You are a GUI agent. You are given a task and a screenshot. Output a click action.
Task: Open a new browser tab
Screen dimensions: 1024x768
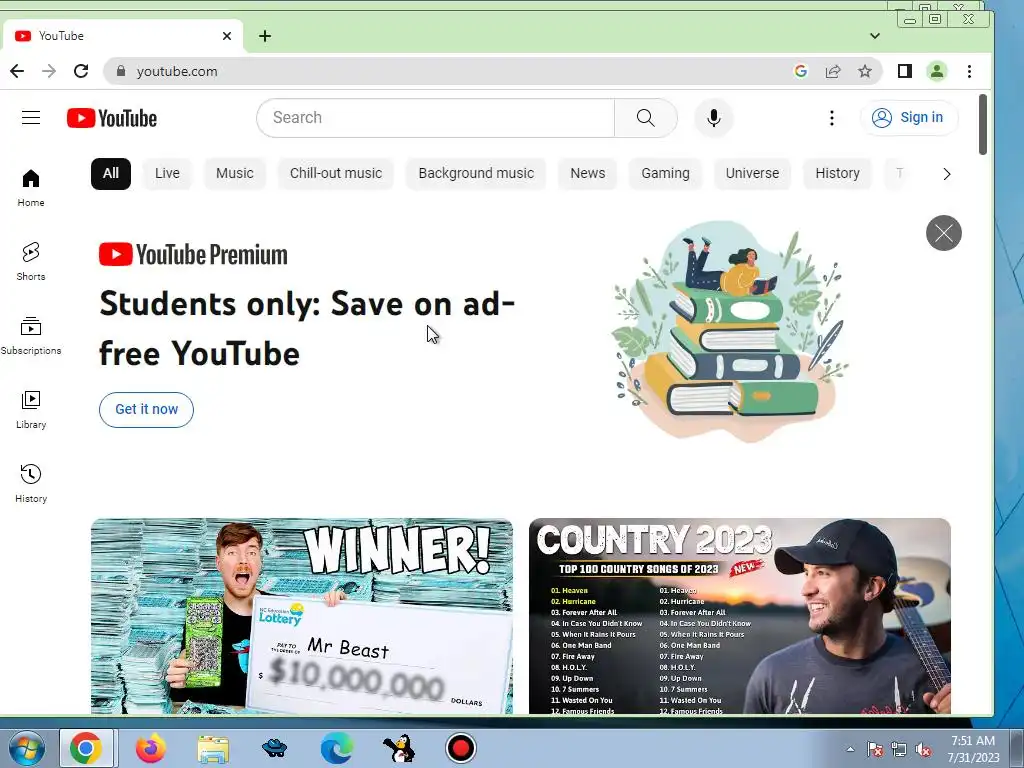tap(264, 36)
